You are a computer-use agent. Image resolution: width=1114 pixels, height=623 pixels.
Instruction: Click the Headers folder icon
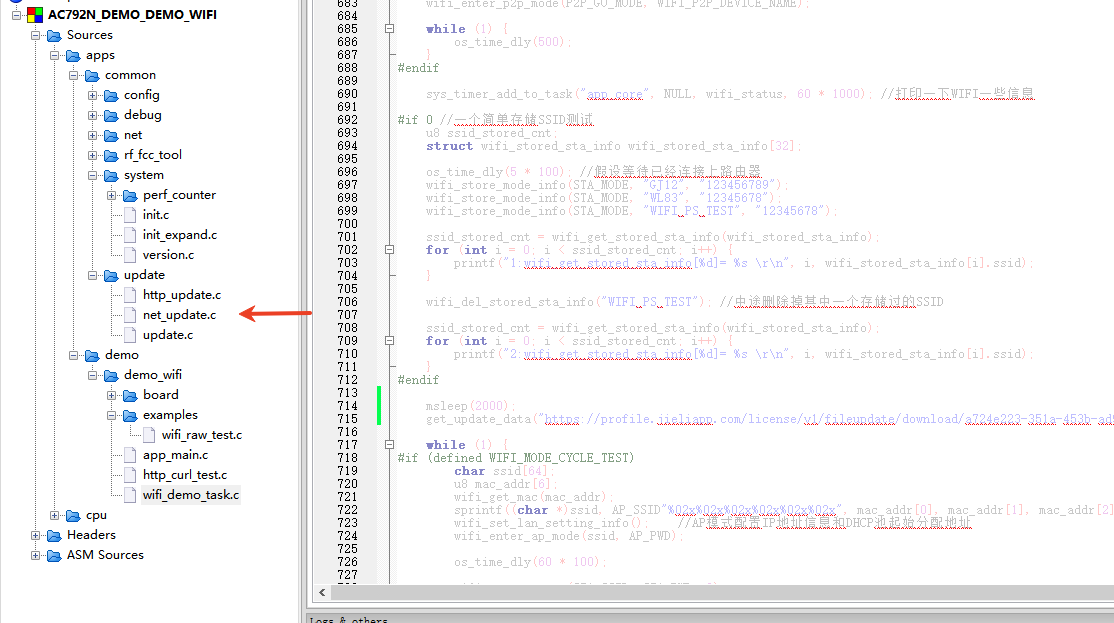54,535
